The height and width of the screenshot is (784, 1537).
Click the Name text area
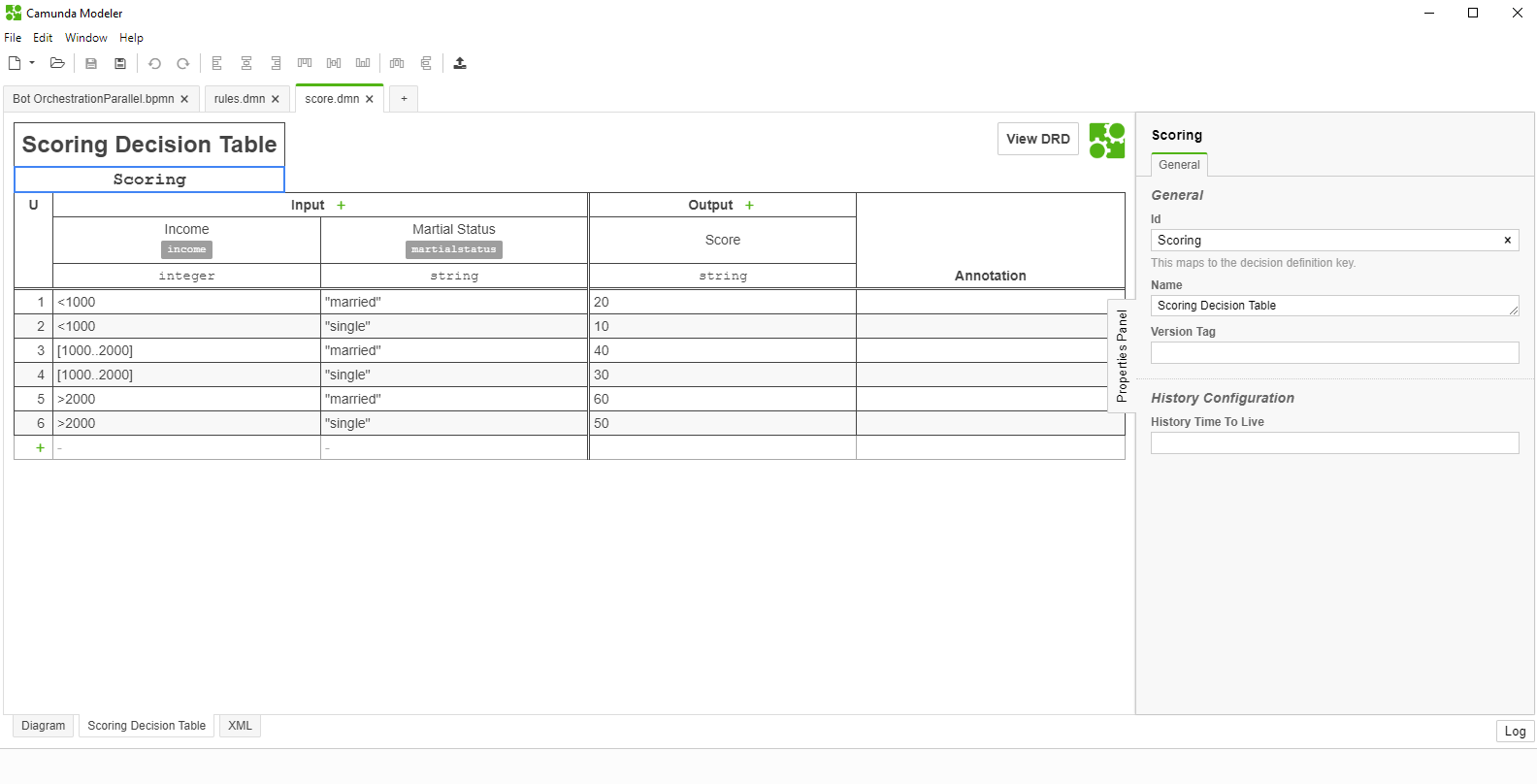pyautogui.click(x=1335, y=306)
